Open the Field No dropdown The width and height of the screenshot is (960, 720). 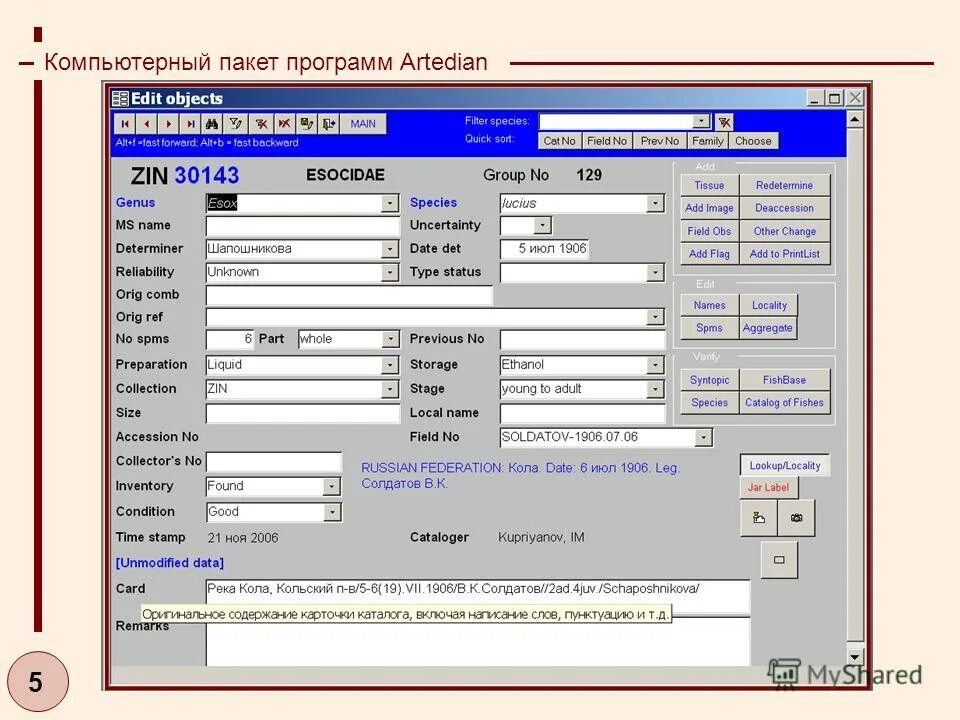(703, 437)
